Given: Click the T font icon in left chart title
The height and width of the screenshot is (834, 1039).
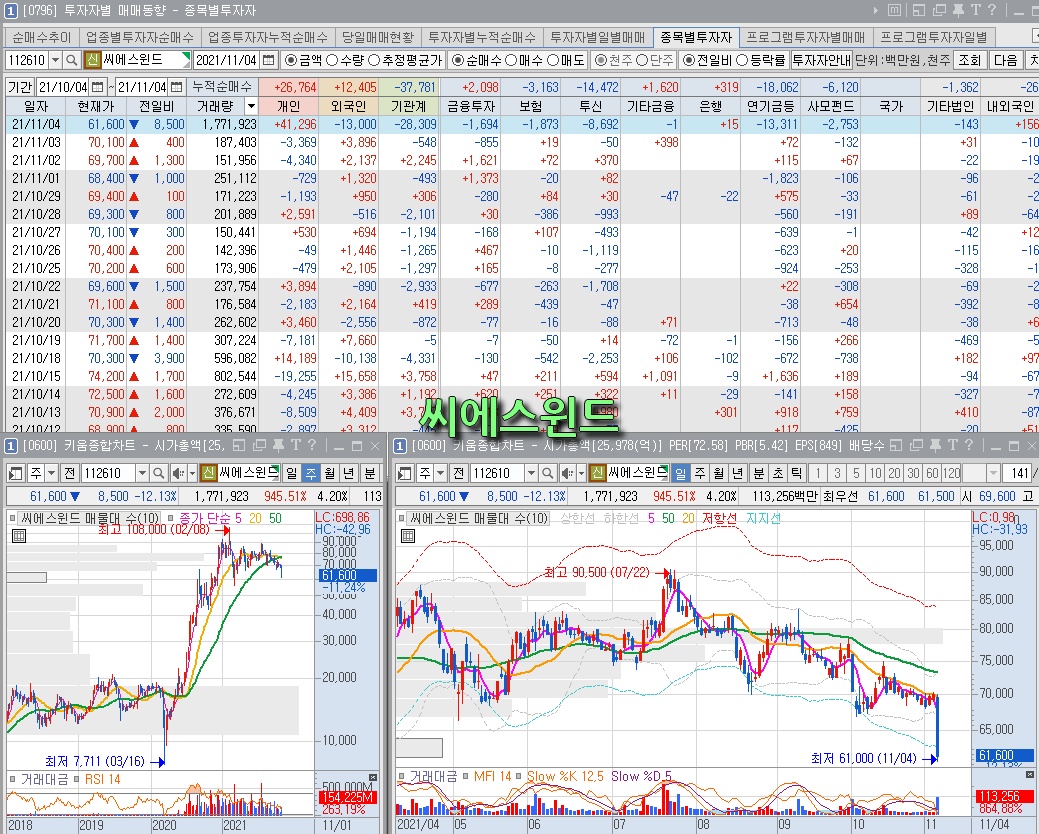Looking at the screenshot, I should coord(295,445).
